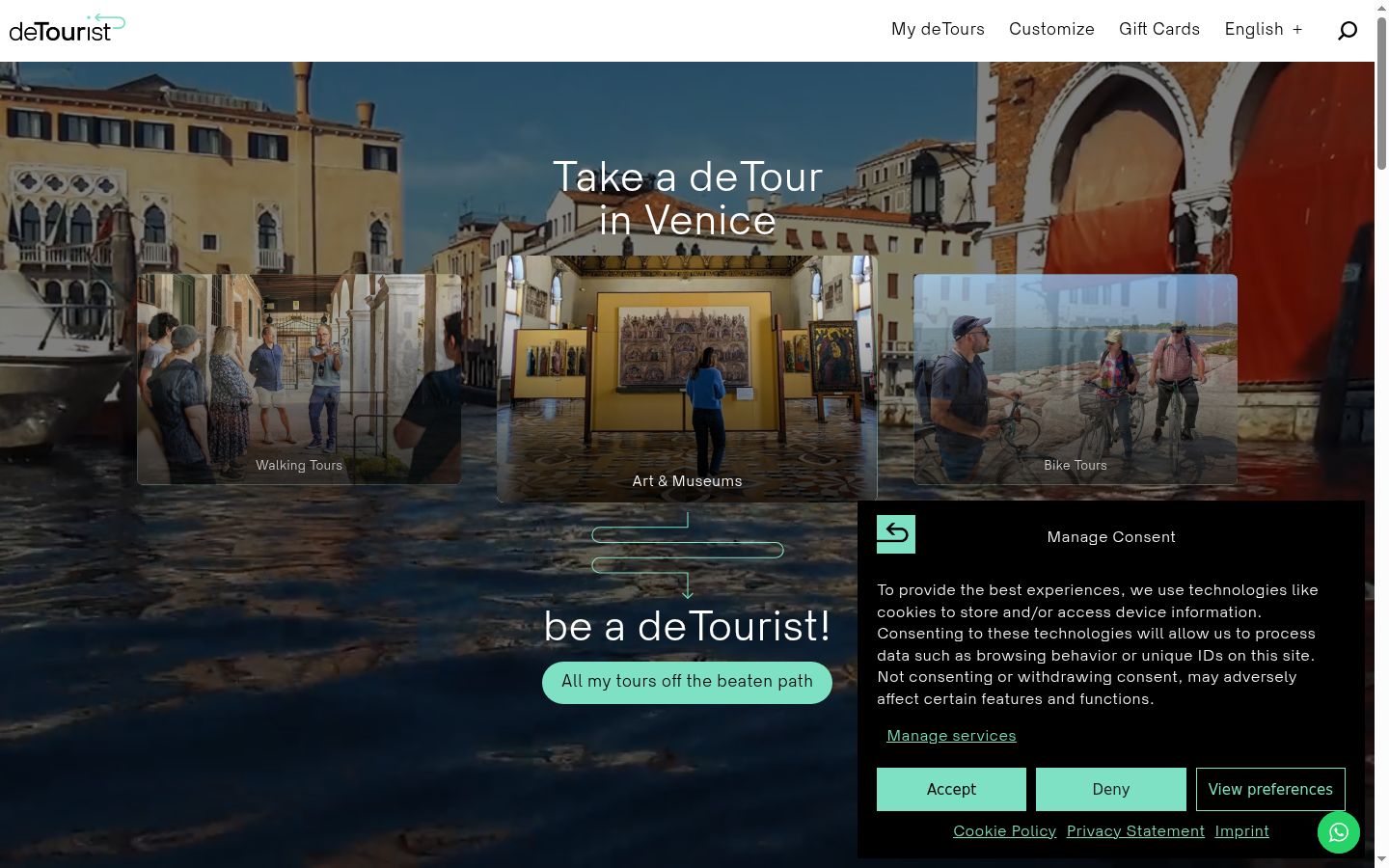Open the search magnifier icon
This screenshot has height=868, width=1389.
(1348, 31)
